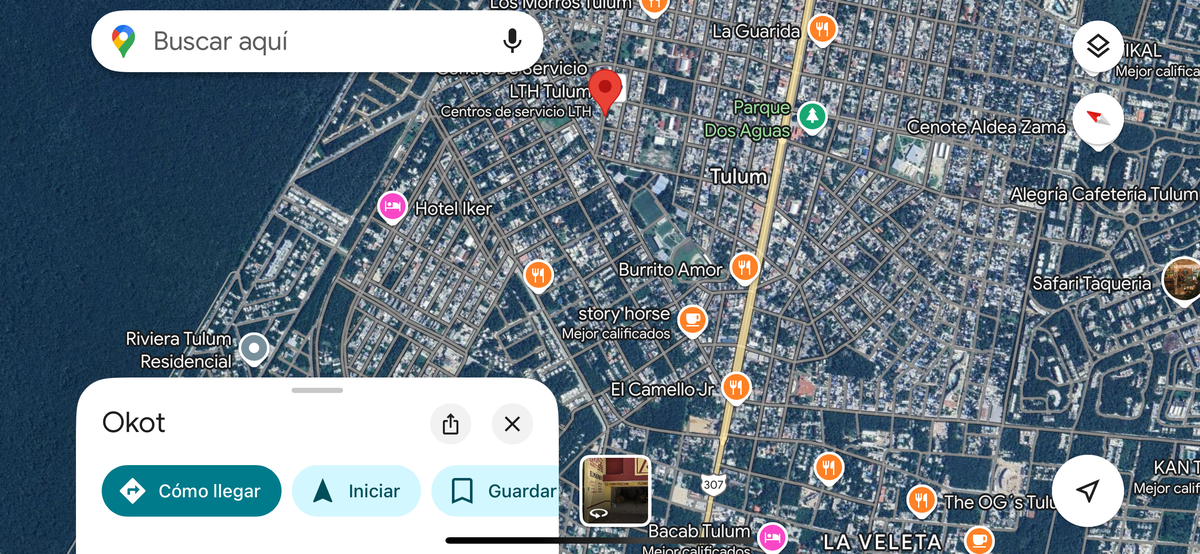Screen dimensions: 1200x554
Task: Open Safari Taqueria photo marker
Action: click(x=1182, y=279)
